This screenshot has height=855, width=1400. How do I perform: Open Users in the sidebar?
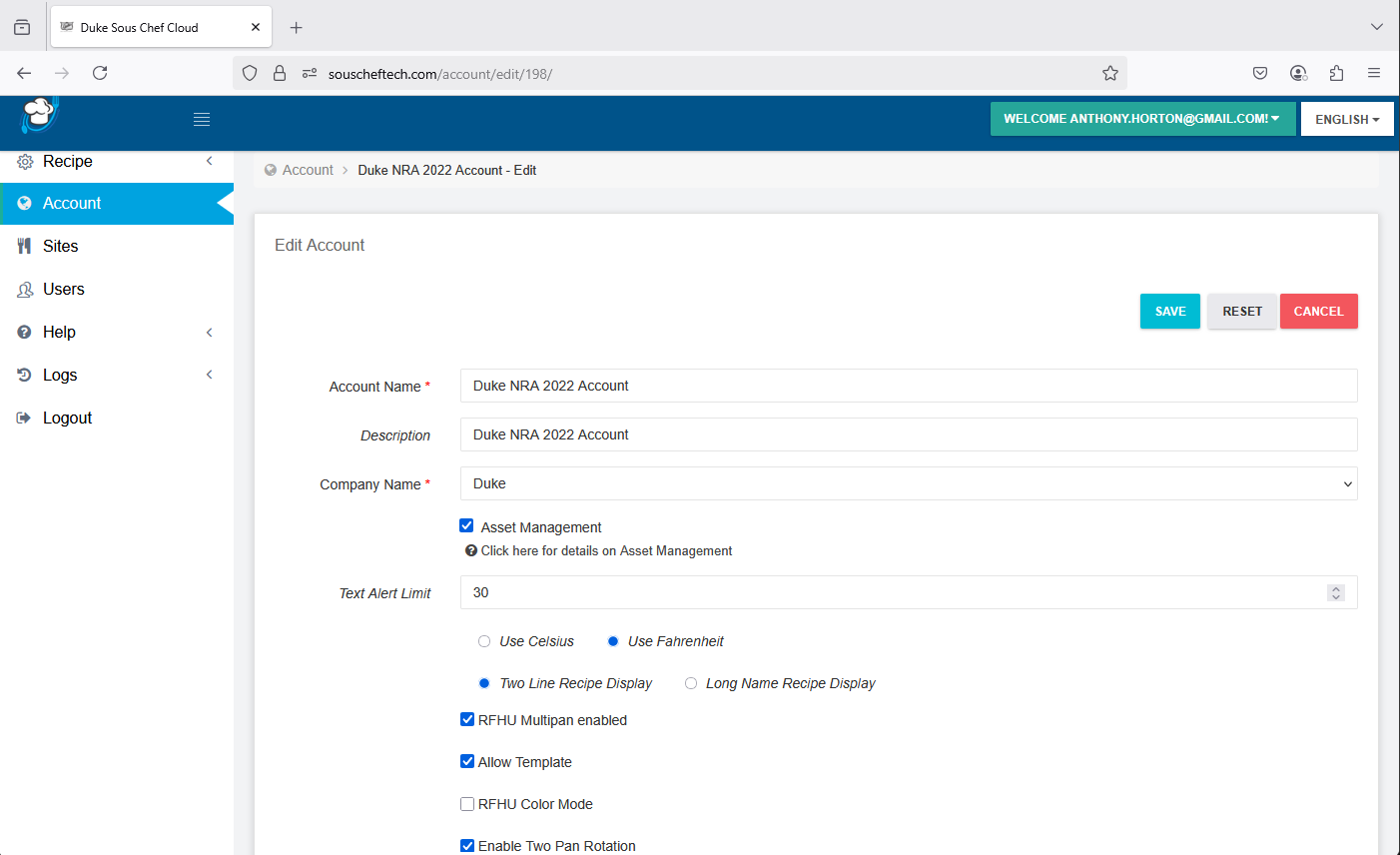117,289
